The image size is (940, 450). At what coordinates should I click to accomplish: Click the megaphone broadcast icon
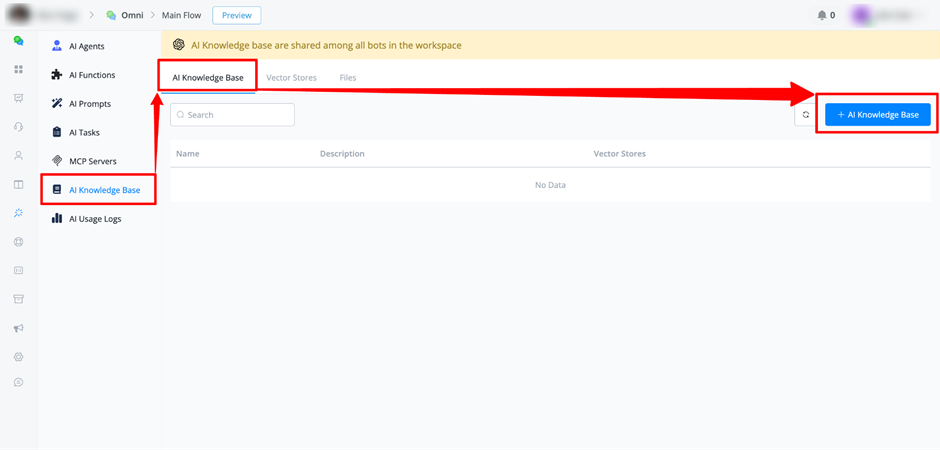(19, 328)
